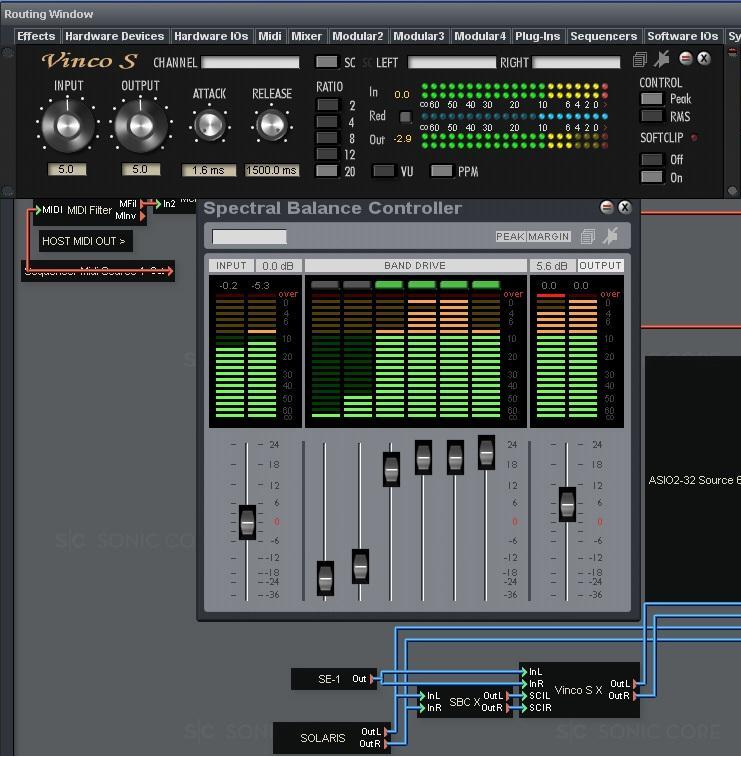Click the Vinco S X SCIR connector
The image size is (741, 757).
524,708
